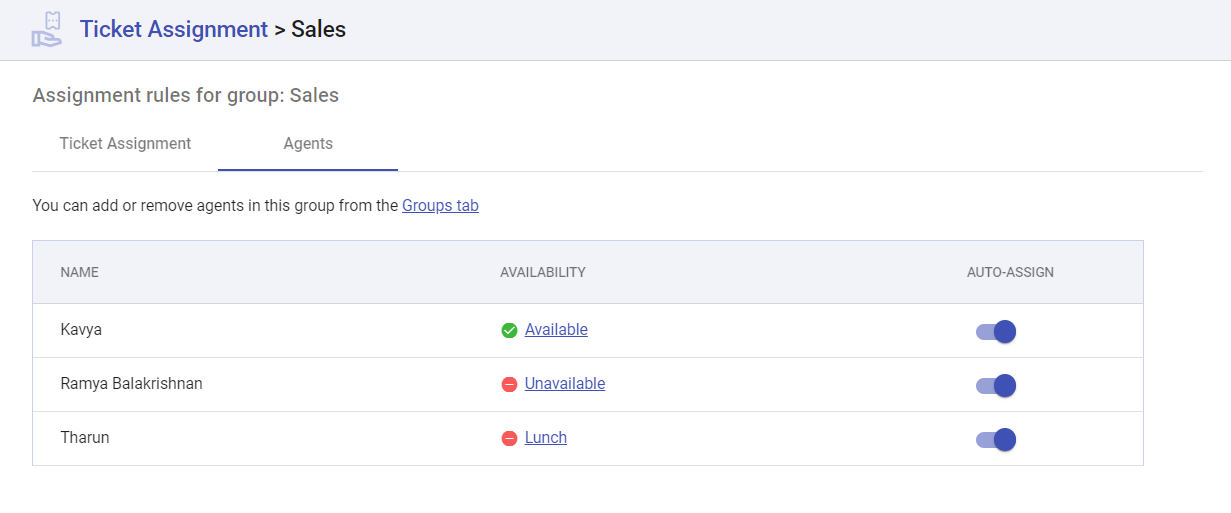1231x513 pixels.
Task: Select the Ramya Balakrishnan name cell
Action: (131, 384)
